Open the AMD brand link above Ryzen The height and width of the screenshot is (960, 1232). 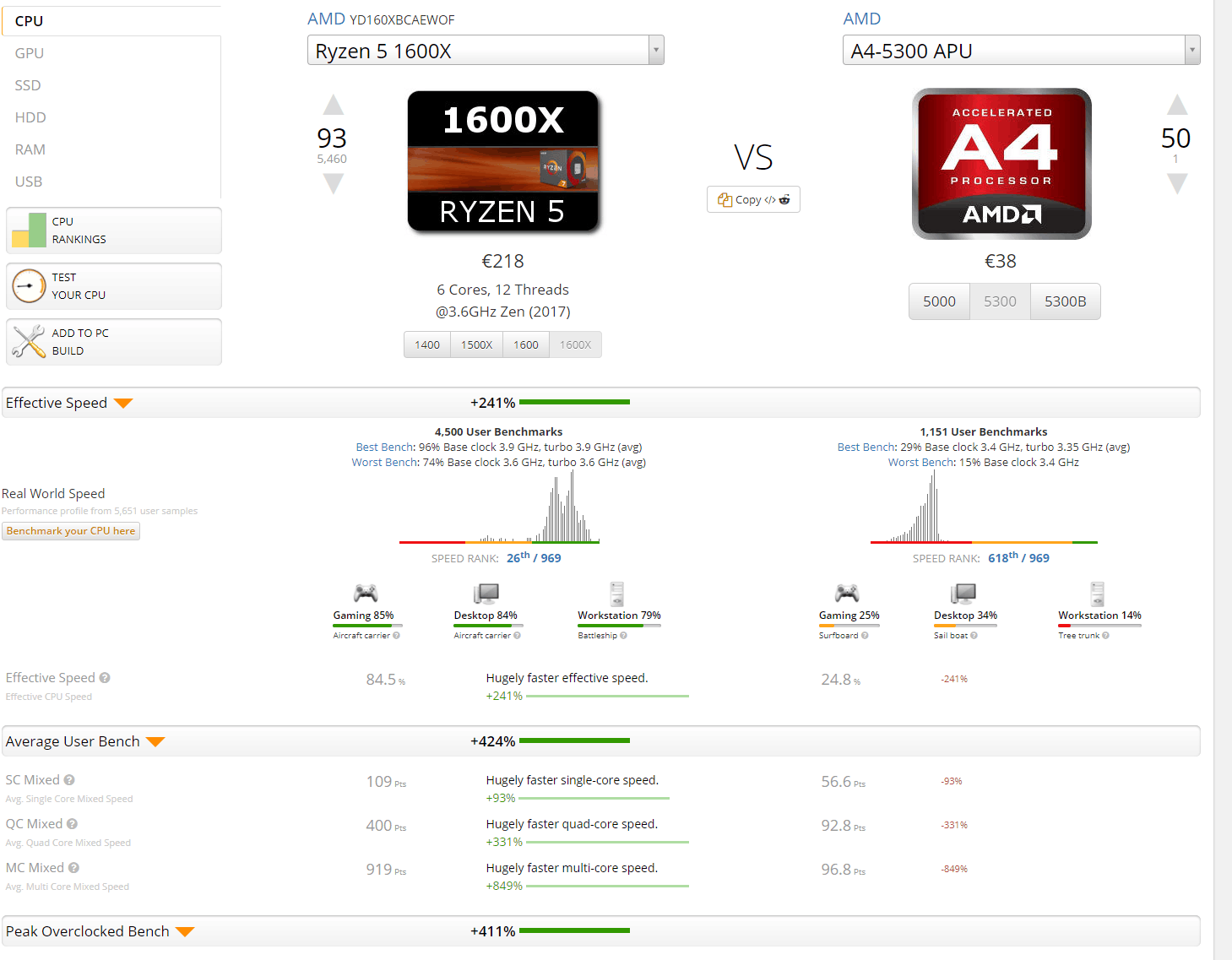coord(326,19)
